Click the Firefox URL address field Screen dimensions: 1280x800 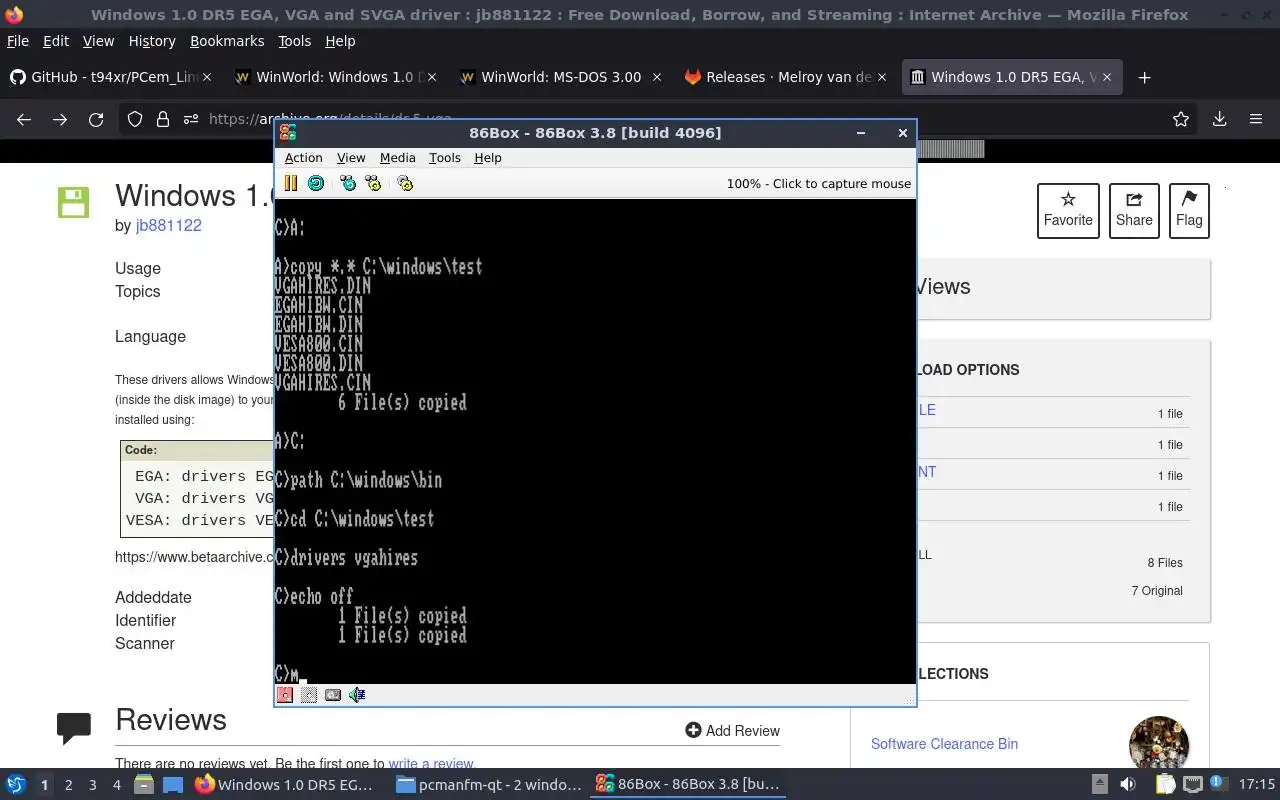click(x=660, y=119)
